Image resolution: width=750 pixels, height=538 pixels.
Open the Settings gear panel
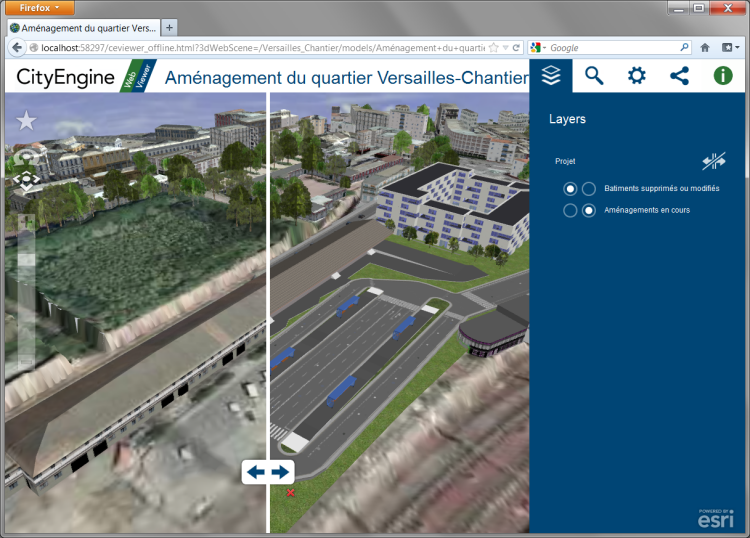coord(637,76)
